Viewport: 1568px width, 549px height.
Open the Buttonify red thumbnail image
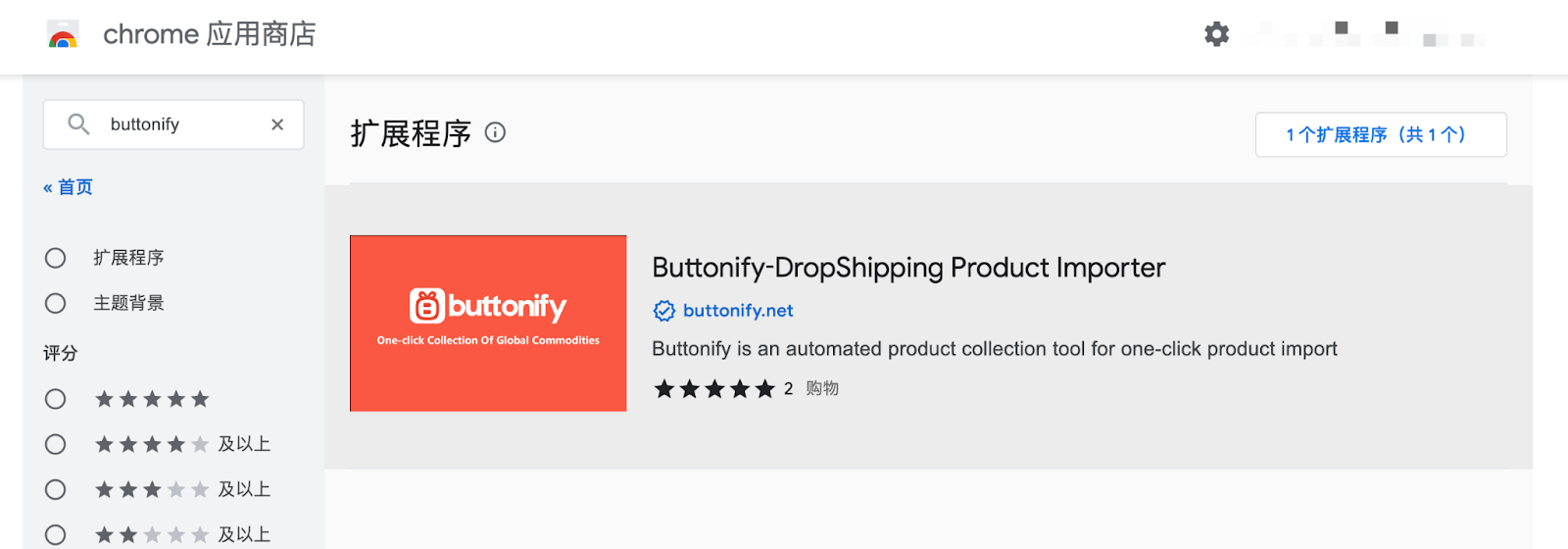(488, 323)
